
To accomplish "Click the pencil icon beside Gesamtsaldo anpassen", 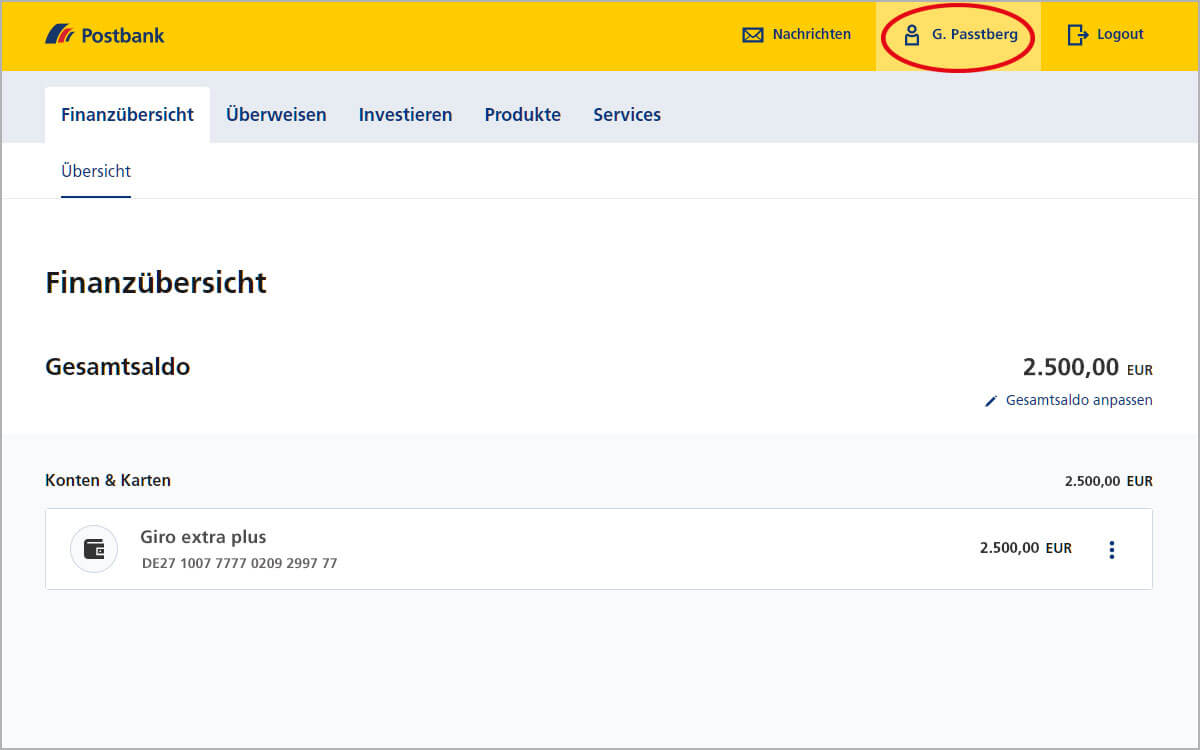I will 991,401.
